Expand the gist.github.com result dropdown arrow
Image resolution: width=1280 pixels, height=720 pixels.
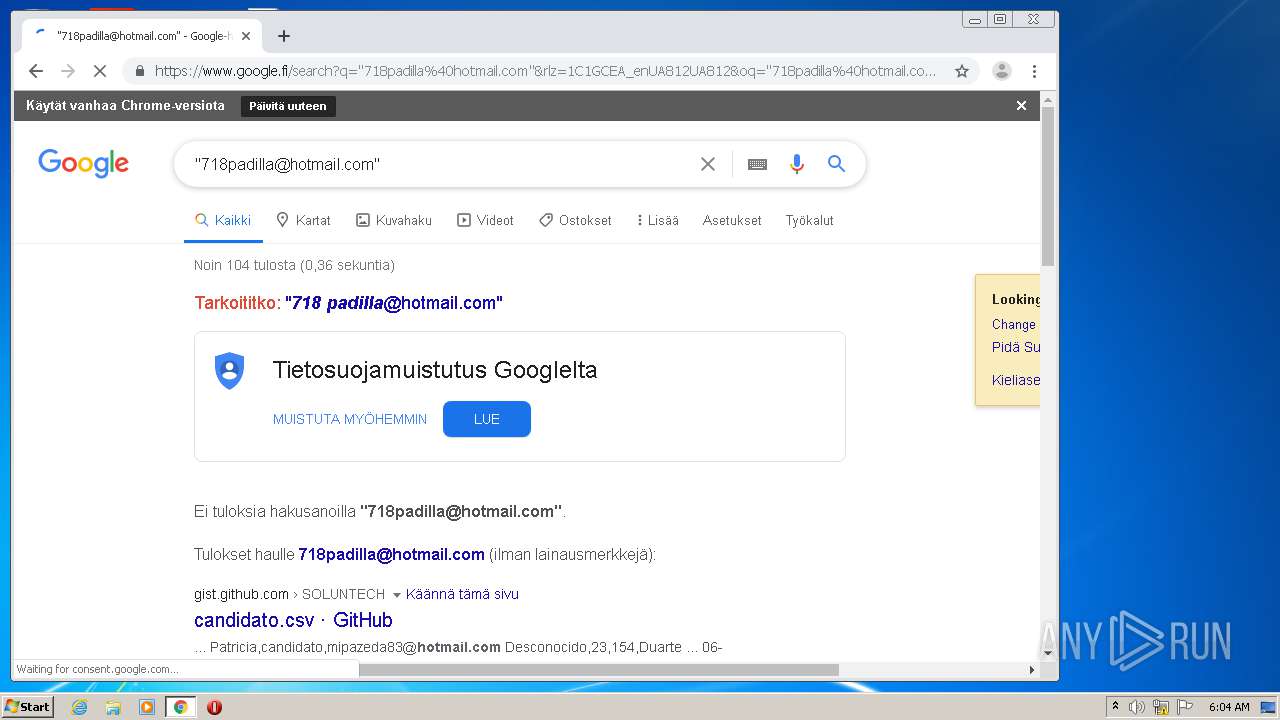click(x=396, y=595)
